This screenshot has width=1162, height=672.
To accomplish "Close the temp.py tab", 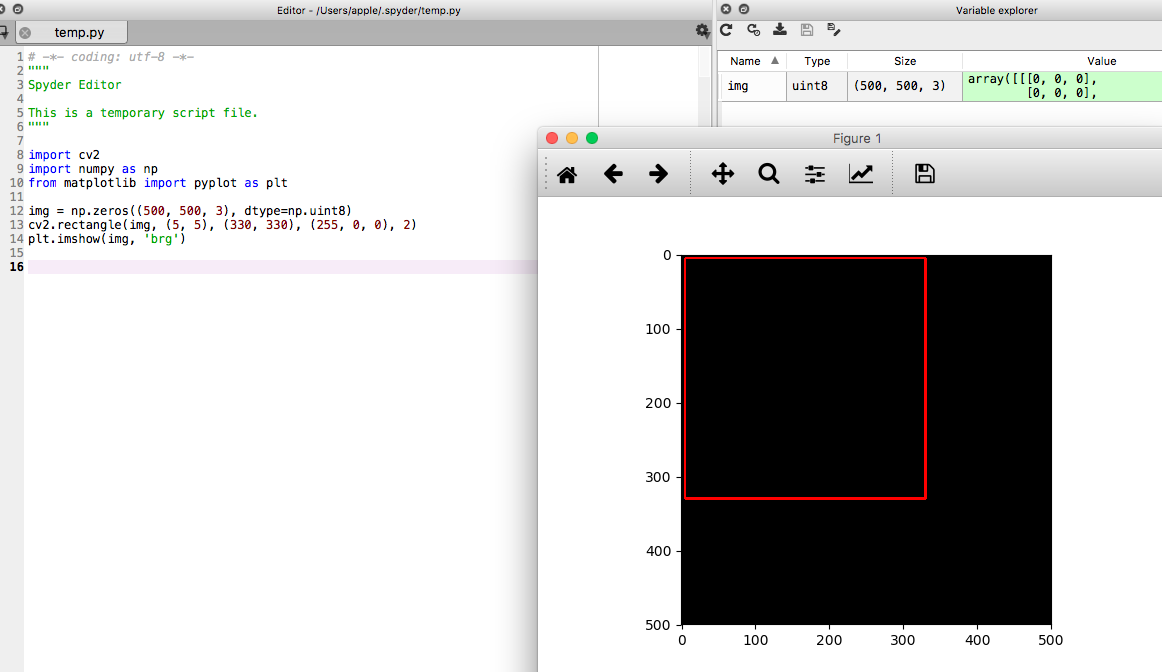I will (25, 33).
